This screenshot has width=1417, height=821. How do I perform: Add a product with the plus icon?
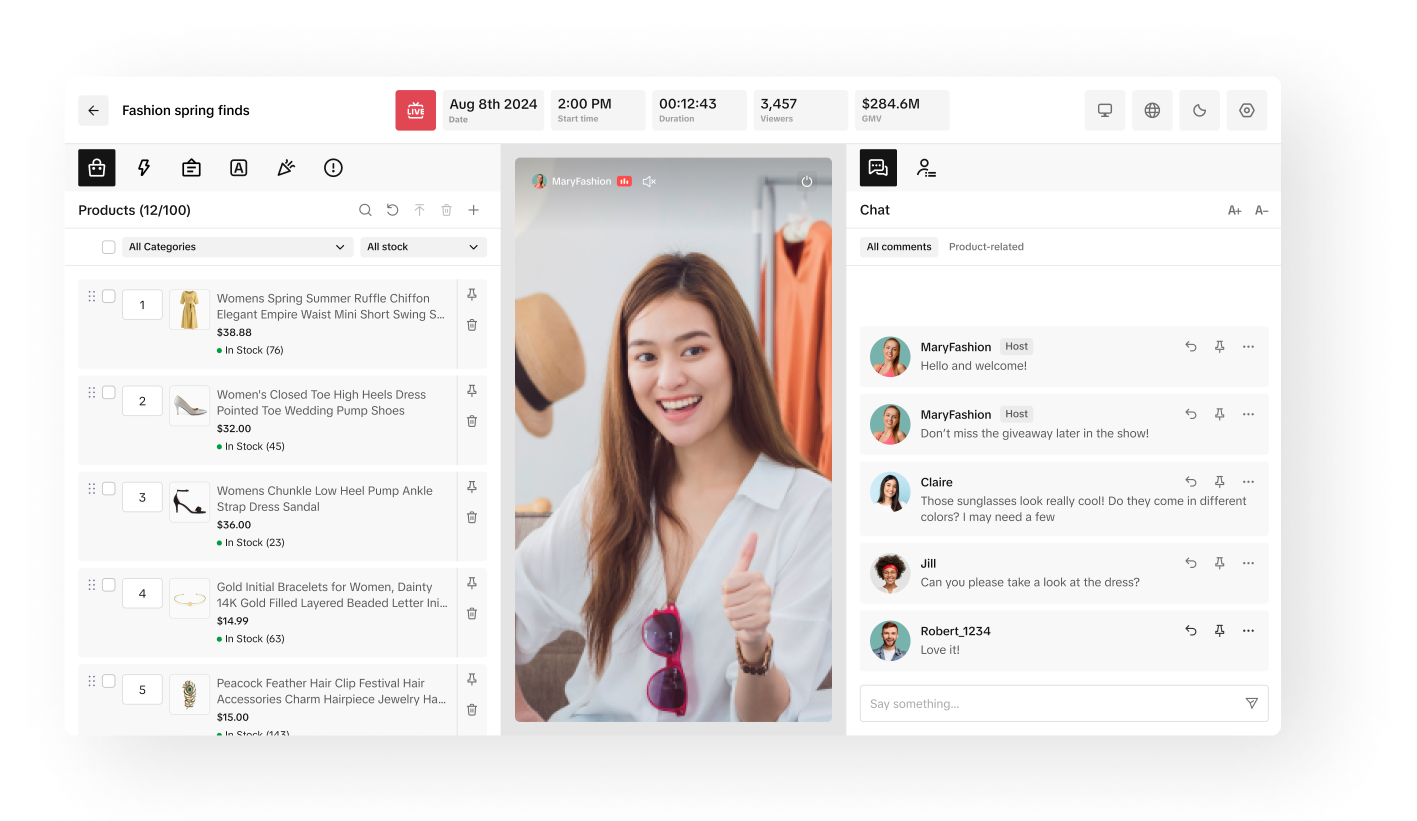point(474,210)
